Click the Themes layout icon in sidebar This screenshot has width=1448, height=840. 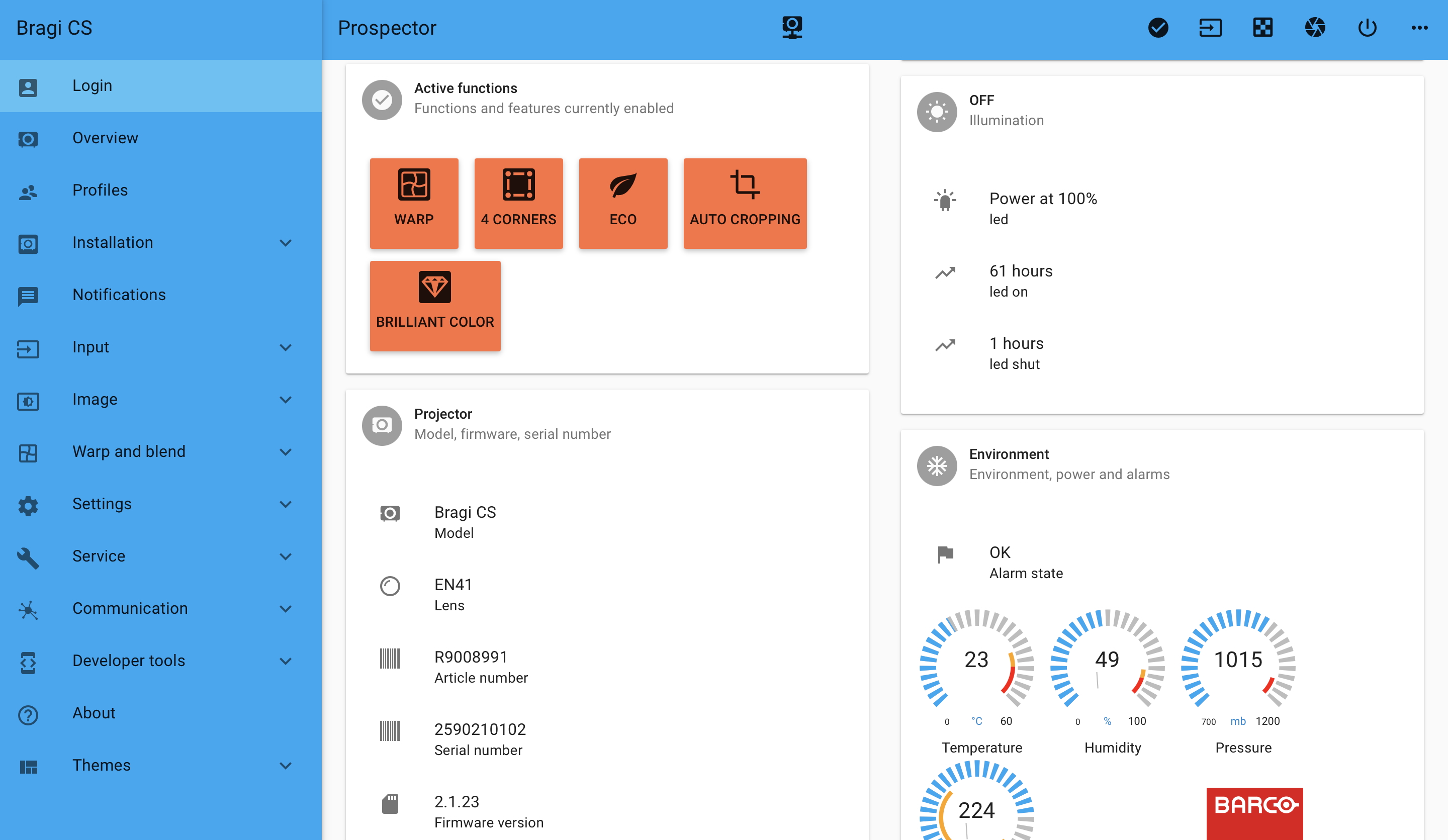tap(28, 767)
